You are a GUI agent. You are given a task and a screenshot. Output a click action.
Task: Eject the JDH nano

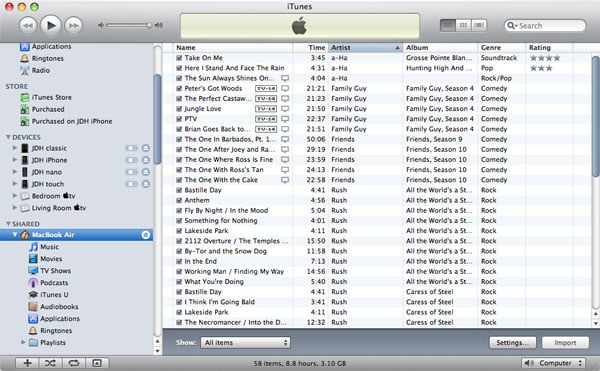(x=145, y=172)
